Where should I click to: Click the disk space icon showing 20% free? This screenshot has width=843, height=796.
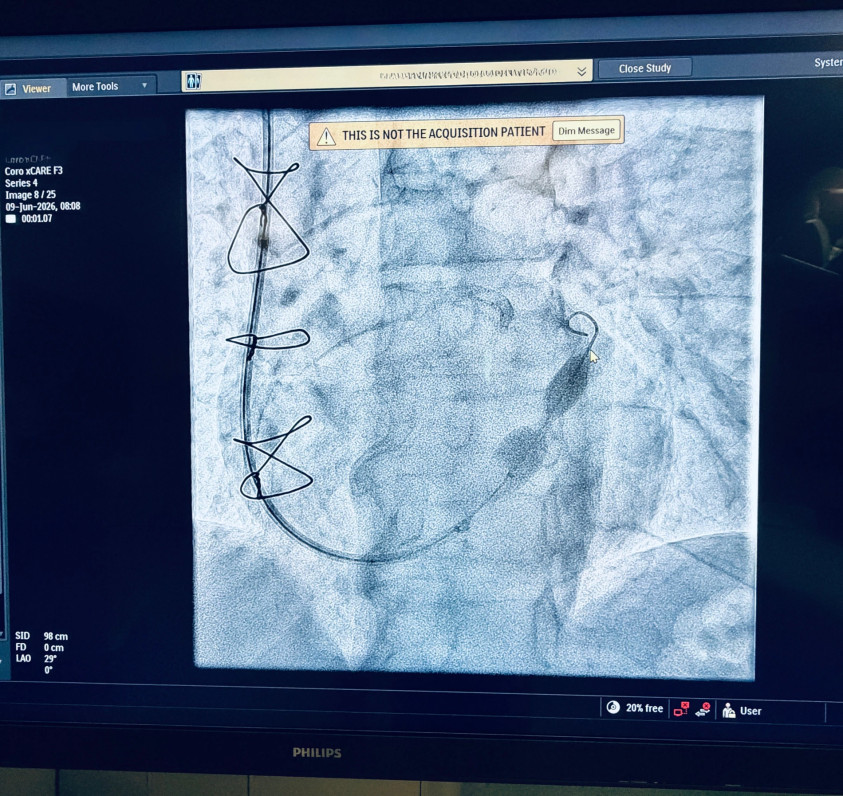(613, 707)
